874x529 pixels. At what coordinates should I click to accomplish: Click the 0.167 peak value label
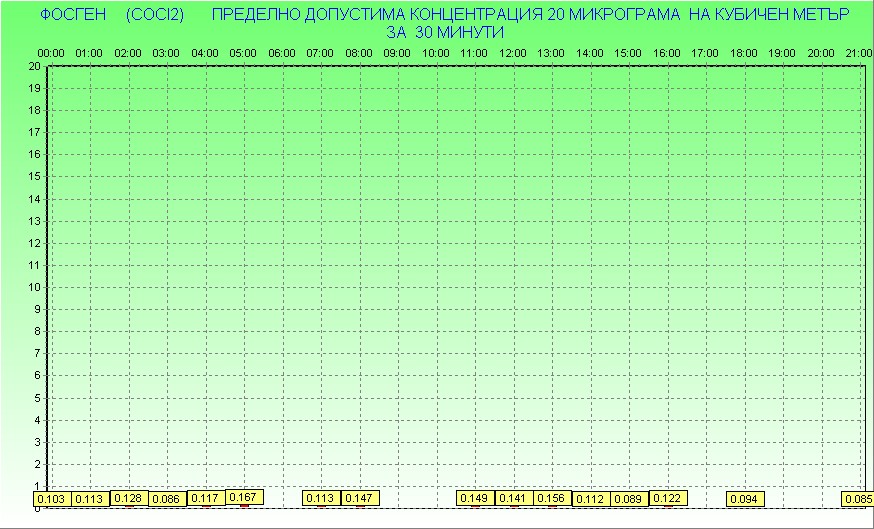point(244,497)
